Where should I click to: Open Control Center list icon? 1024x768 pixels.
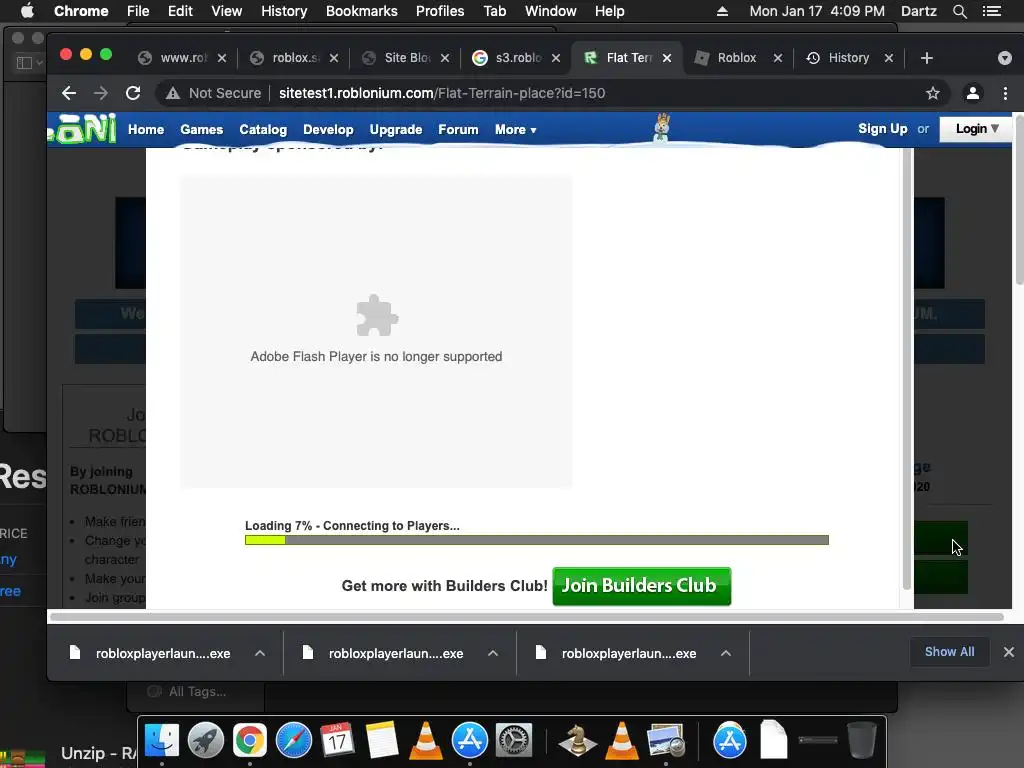991,11
